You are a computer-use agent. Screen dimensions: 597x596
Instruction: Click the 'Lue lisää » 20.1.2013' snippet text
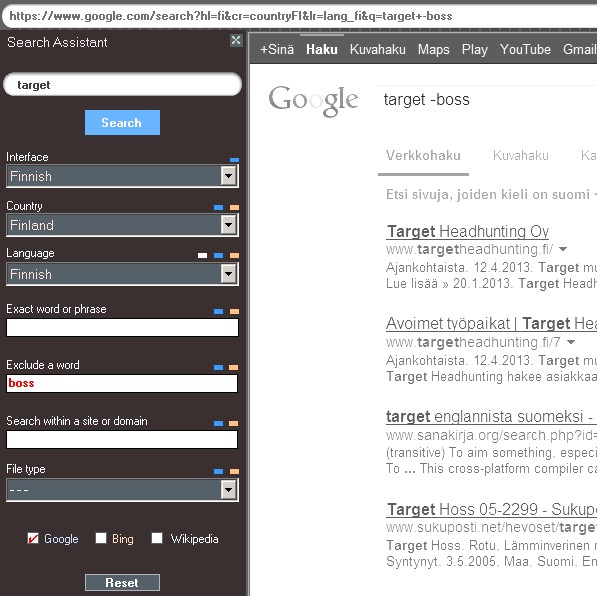451,284
